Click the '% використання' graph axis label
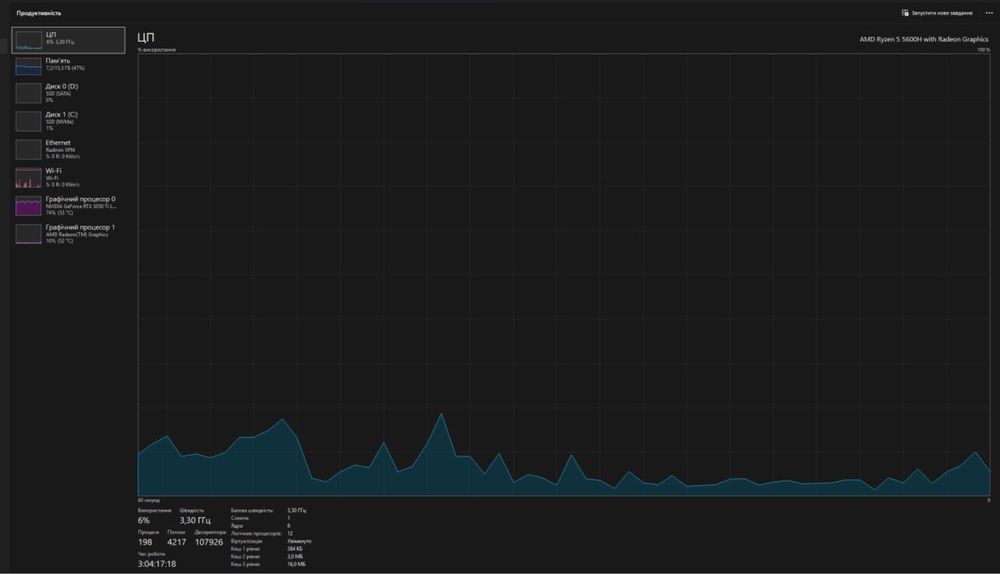The image size is (1000, 574). 156,50
